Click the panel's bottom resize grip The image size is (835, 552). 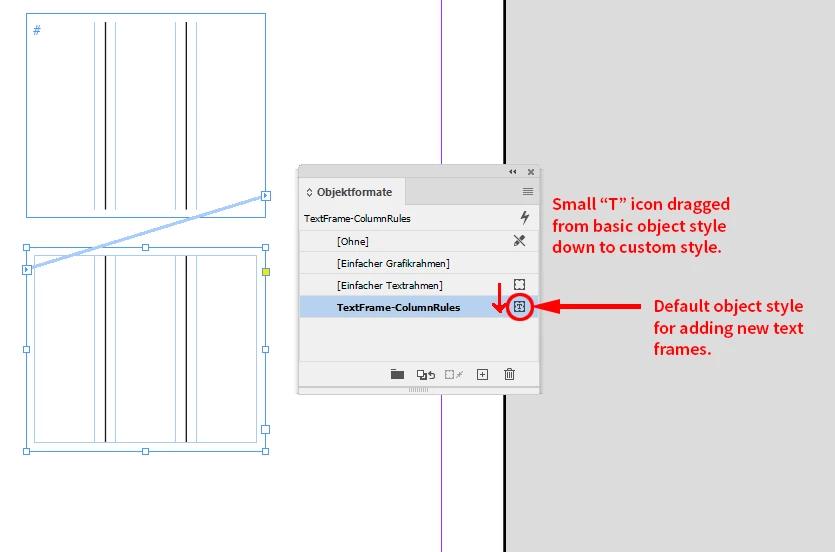click(419, 390)
